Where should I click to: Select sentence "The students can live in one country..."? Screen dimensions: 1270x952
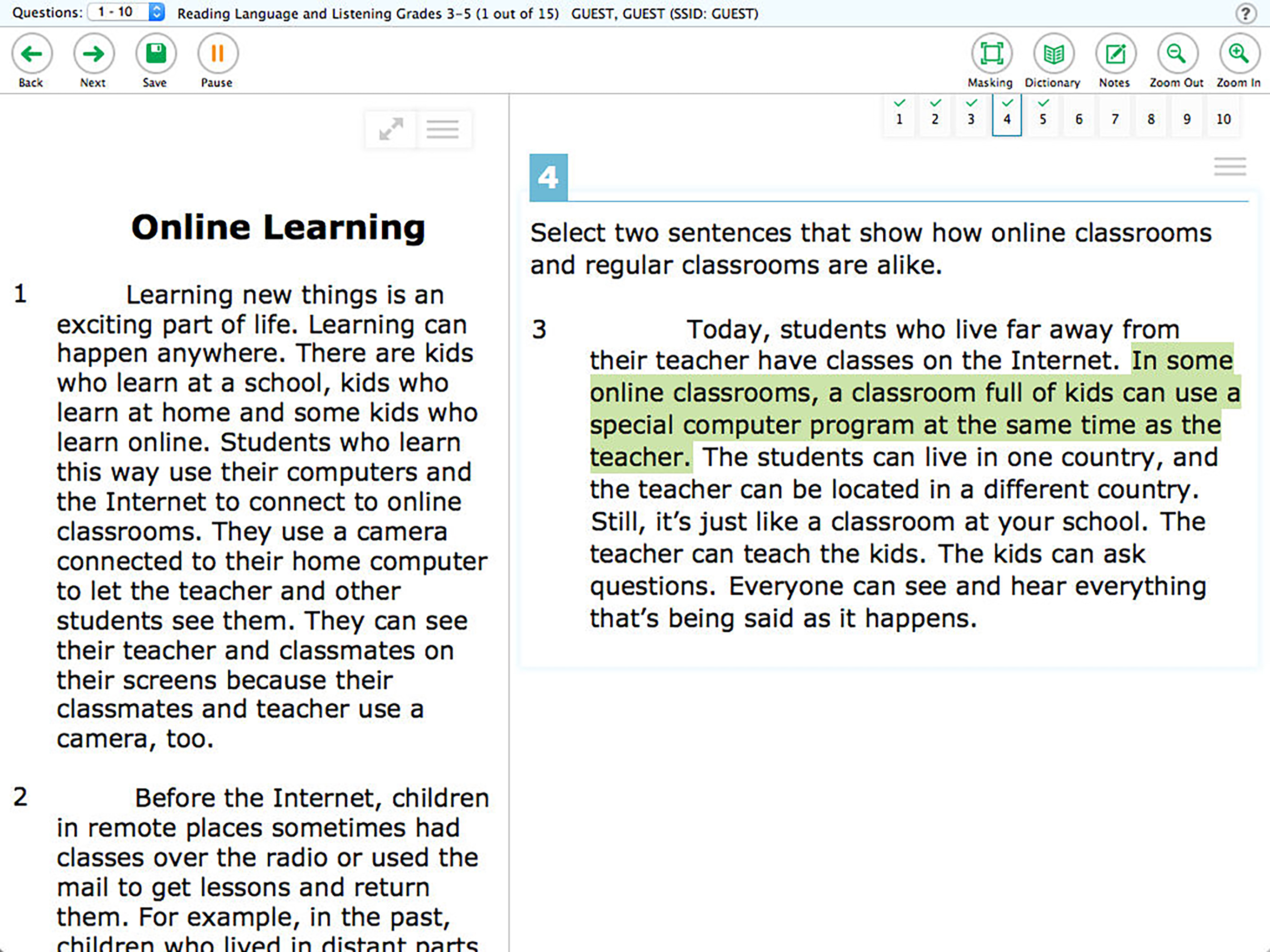pyautogui.click(x=904, y=473)
